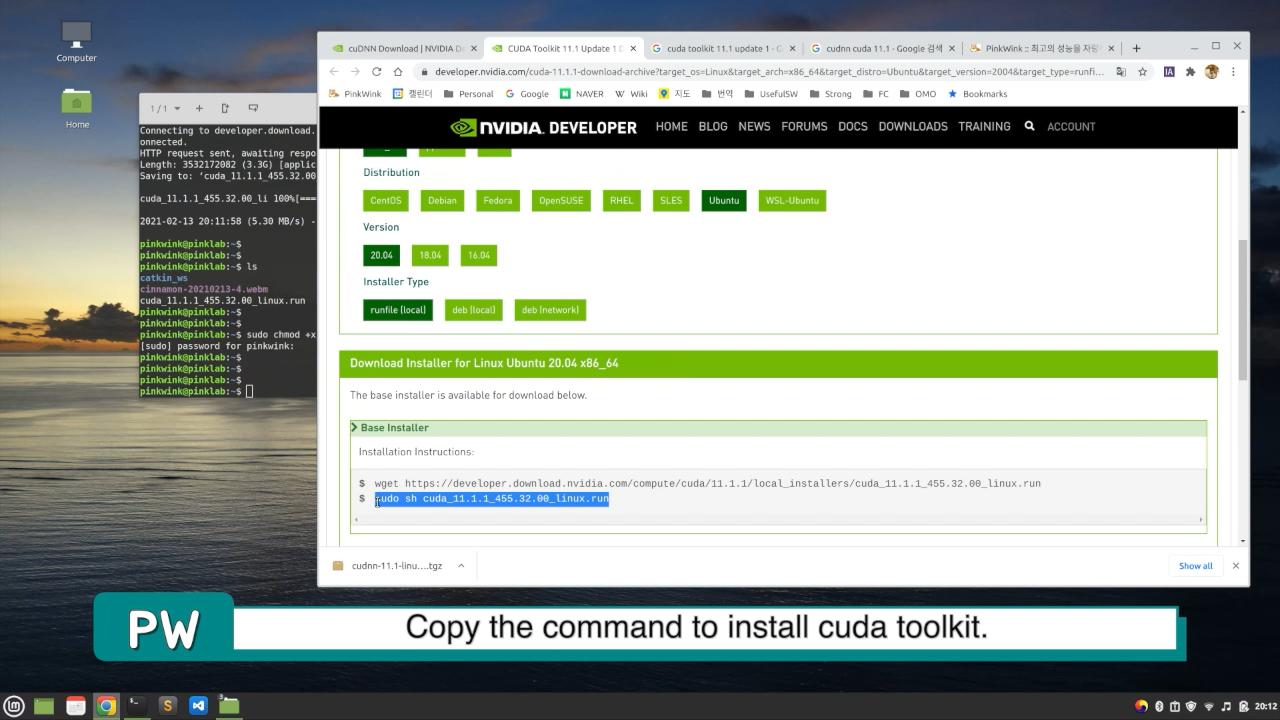Switch to Chrome in taskbar

pyautogui.click(x=106, y=706)
